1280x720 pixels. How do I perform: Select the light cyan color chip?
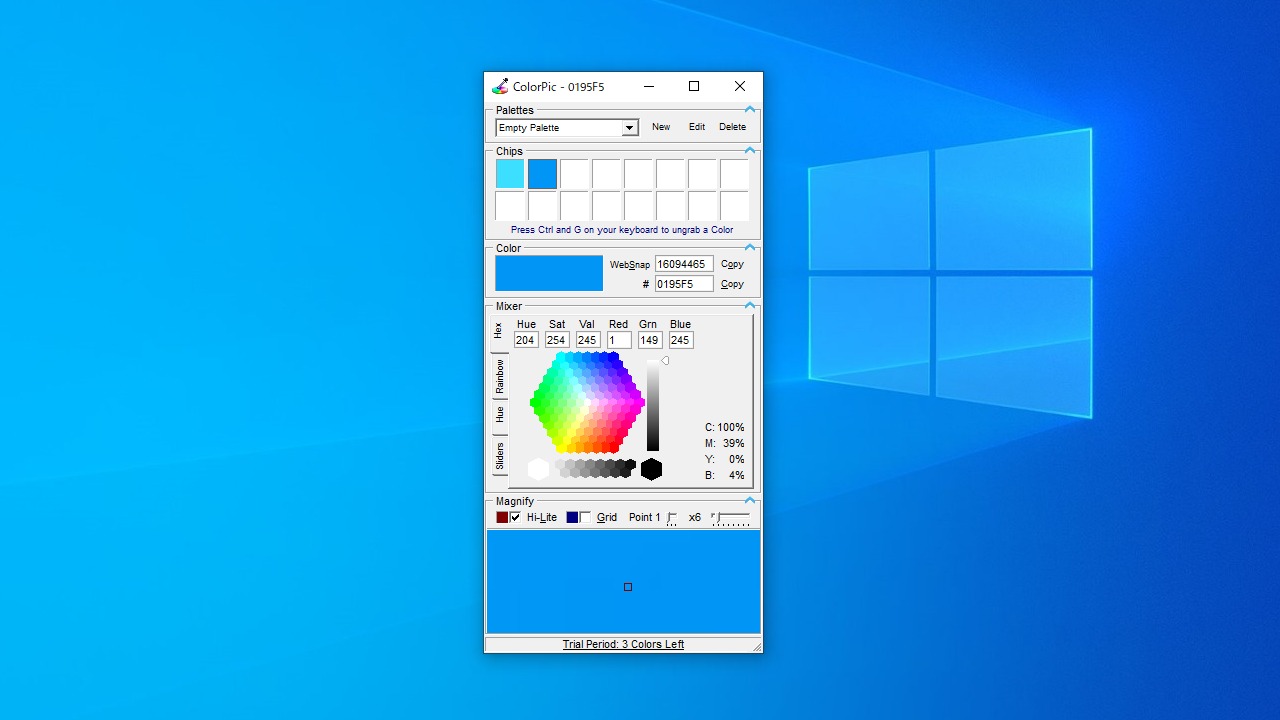(510, 174)
